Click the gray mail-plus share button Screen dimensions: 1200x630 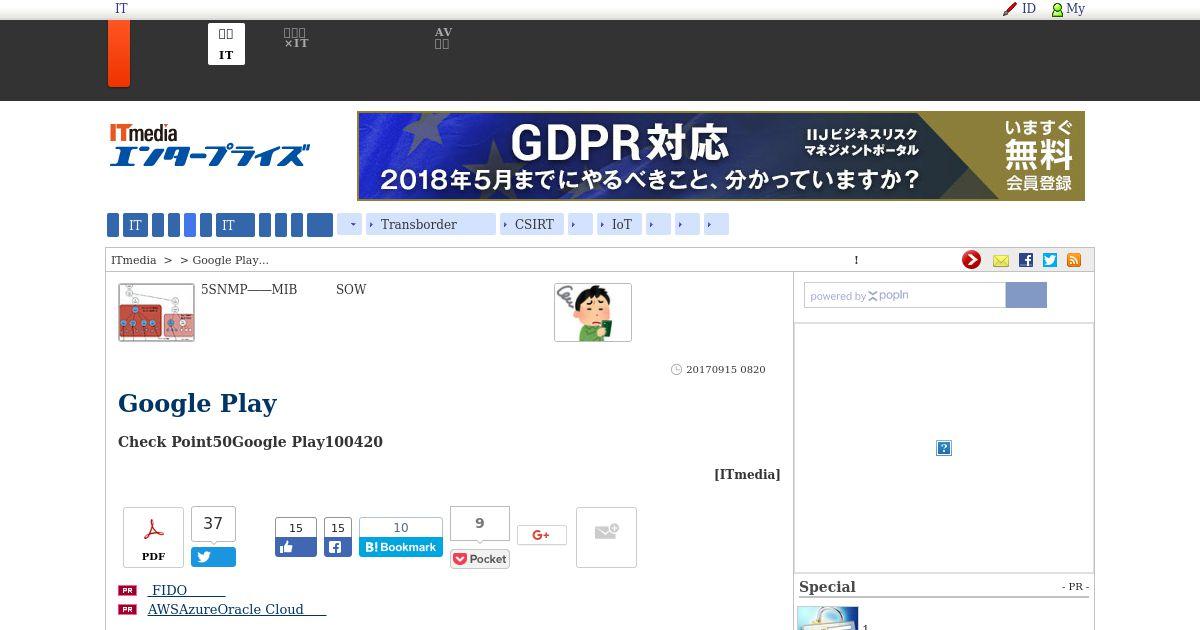[606, 537]
